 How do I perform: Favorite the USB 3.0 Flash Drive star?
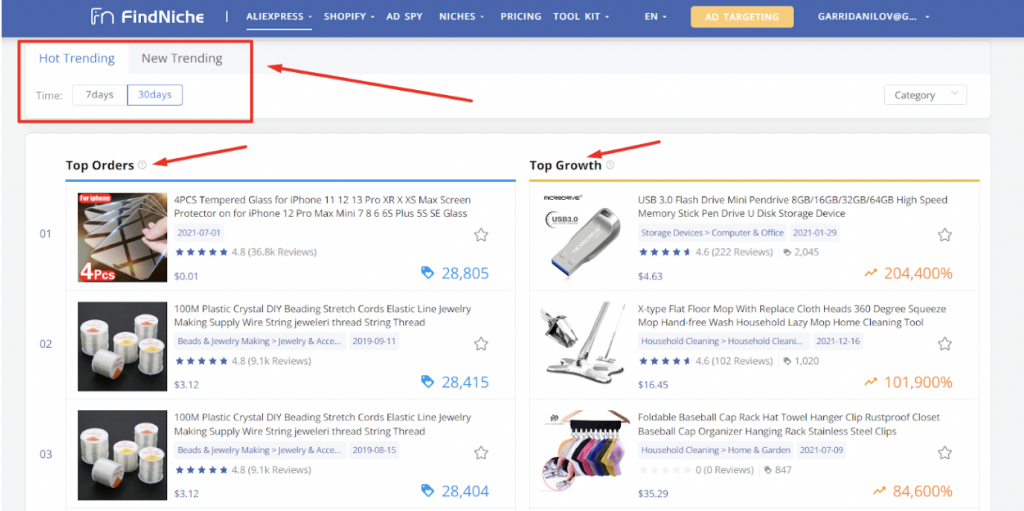944,235
